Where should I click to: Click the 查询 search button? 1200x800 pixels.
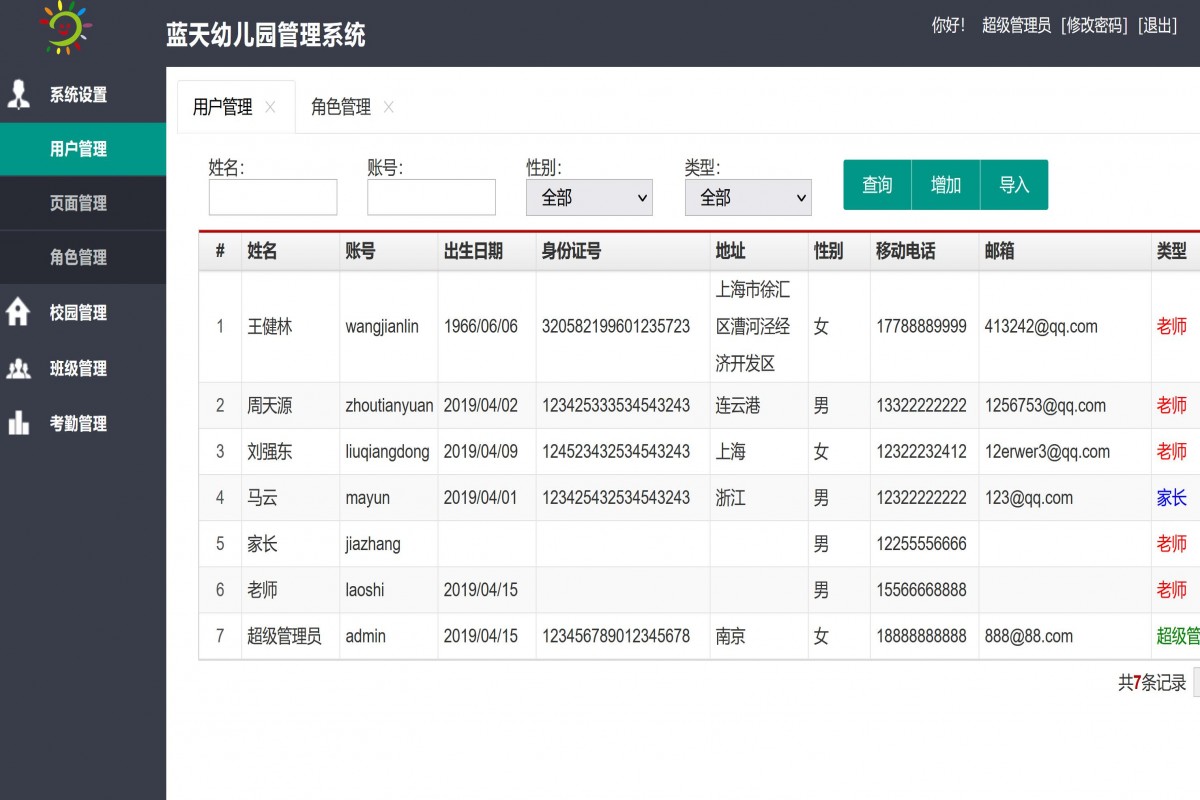[877, 185]
